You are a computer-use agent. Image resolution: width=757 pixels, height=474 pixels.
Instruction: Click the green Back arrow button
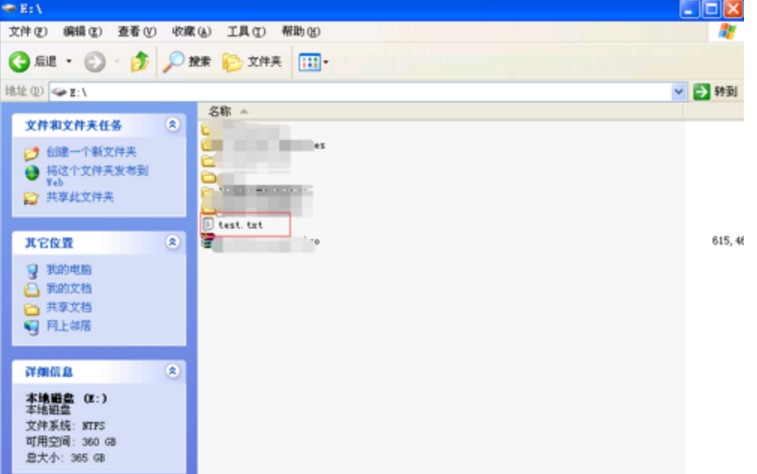click(20, 62)
